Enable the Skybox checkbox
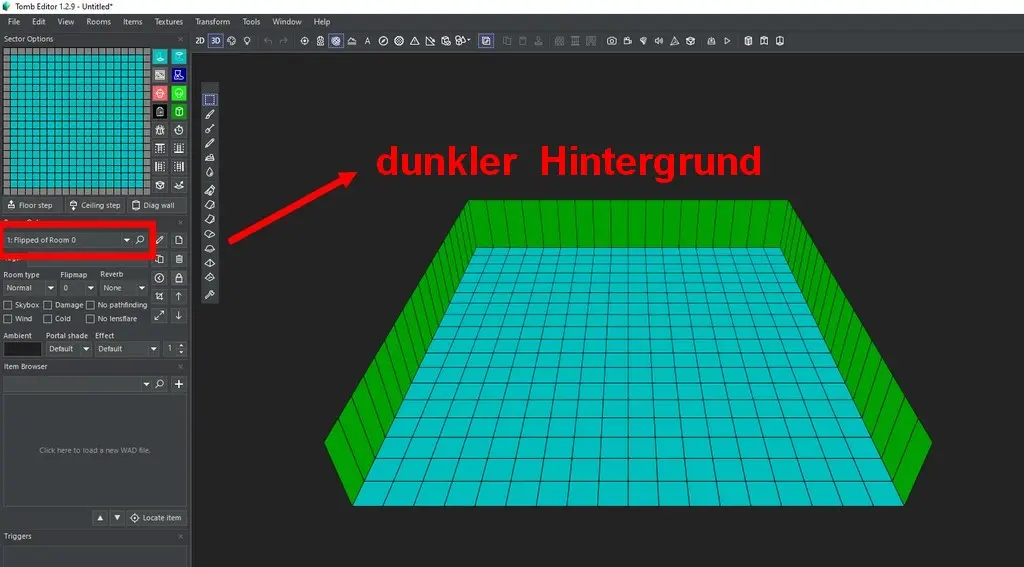Image resolution: width=1024 pixels, height=567 pixels. 9,305
